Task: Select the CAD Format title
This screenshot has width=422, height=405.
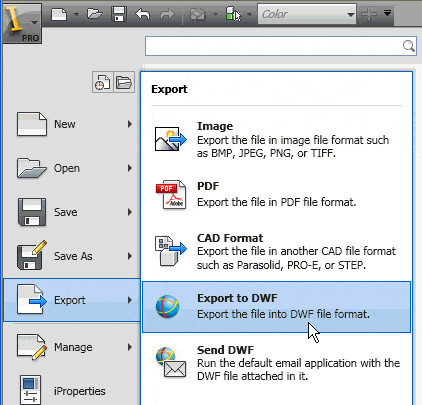Action: [230, 238]
